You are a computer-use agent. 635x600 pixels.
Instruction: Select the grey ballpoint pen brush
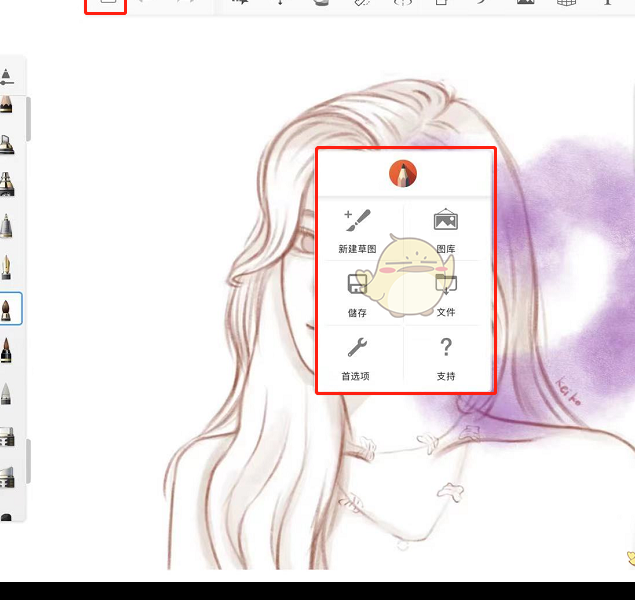tap(6, 226)
